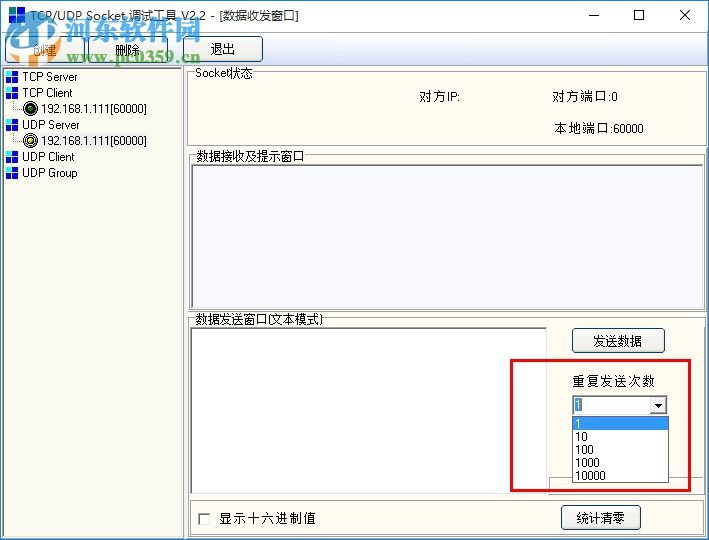Click inside the data send text area
709x540 pixels.
coord(369,410)
